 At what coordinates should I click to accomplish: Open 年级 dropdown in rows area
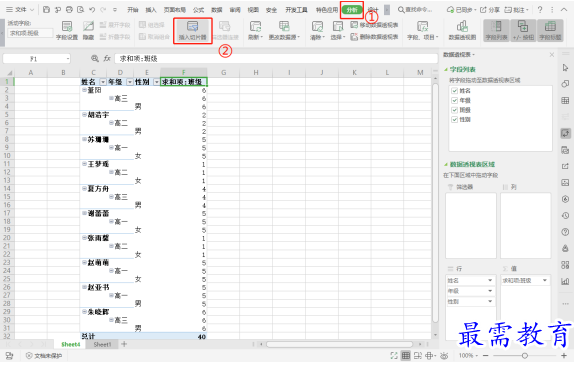[x=490, y=291]
